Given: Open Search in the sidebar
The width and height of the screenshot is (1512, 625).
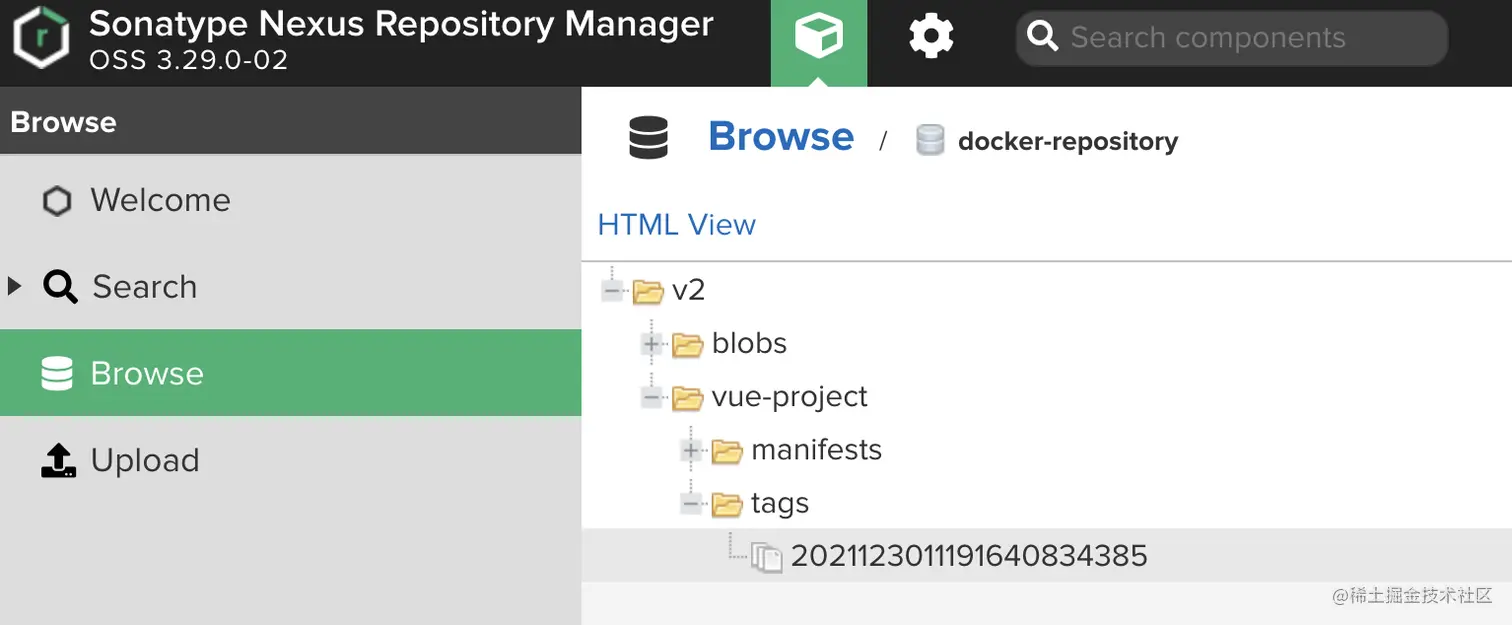Looking at the screenshot, I should [x=290, y=286].
